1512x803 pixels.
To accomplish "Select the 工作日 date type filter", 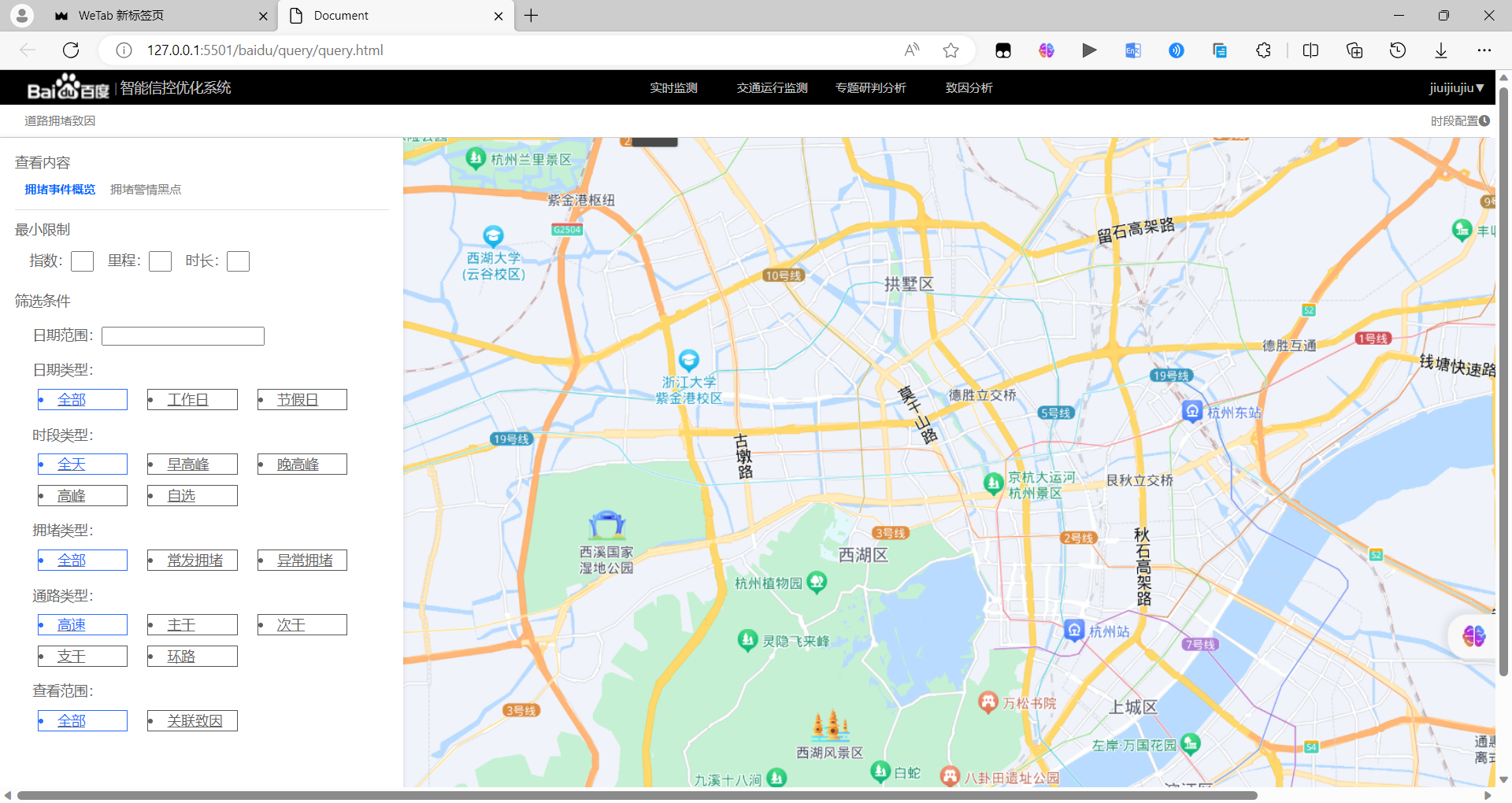I will (191, 399).
